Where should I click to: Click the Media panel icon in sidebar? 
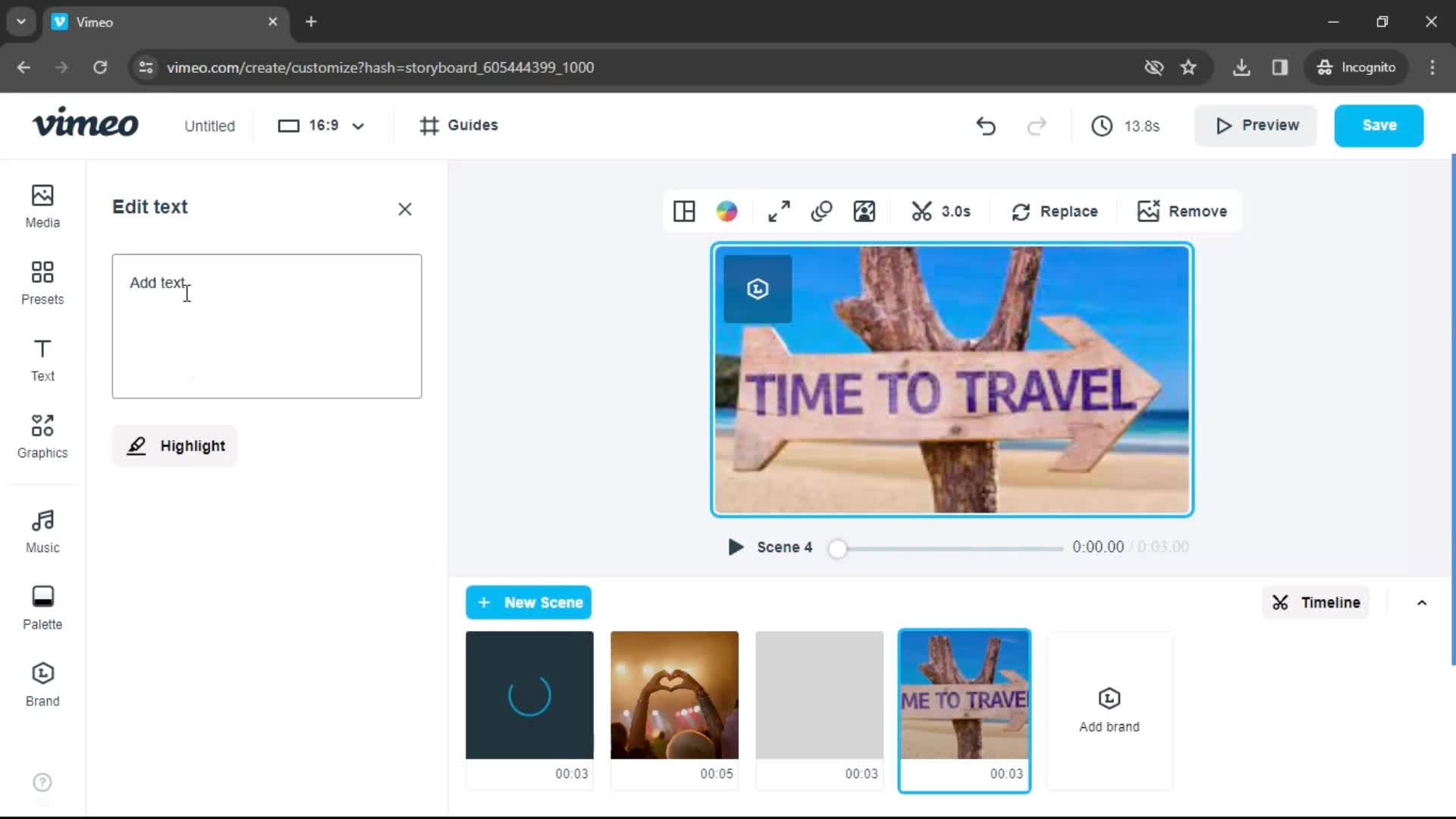pyautogui.click(x=41, y=206)
